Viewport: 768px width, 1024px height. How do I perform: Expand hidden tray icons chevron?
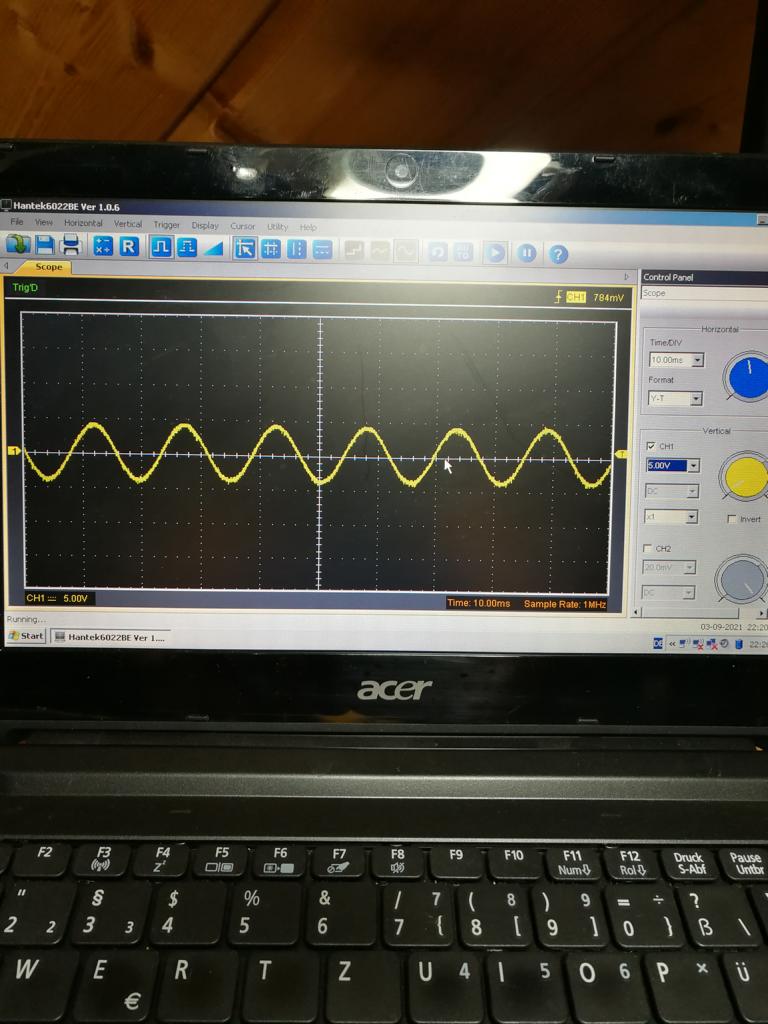(672, 644)
